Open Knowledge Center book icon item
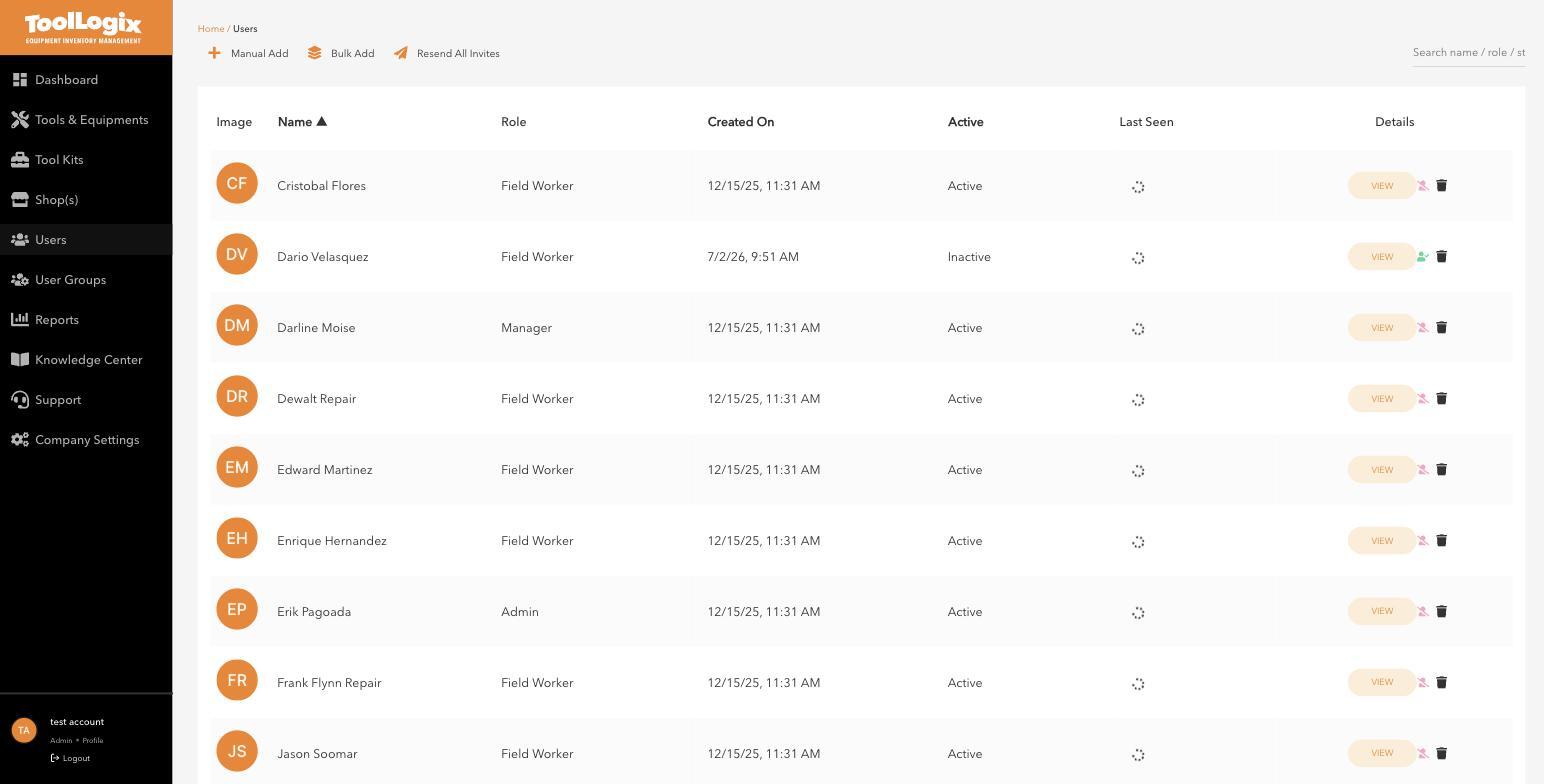This screenshot has height=784, width=1544. pos(86,360)
